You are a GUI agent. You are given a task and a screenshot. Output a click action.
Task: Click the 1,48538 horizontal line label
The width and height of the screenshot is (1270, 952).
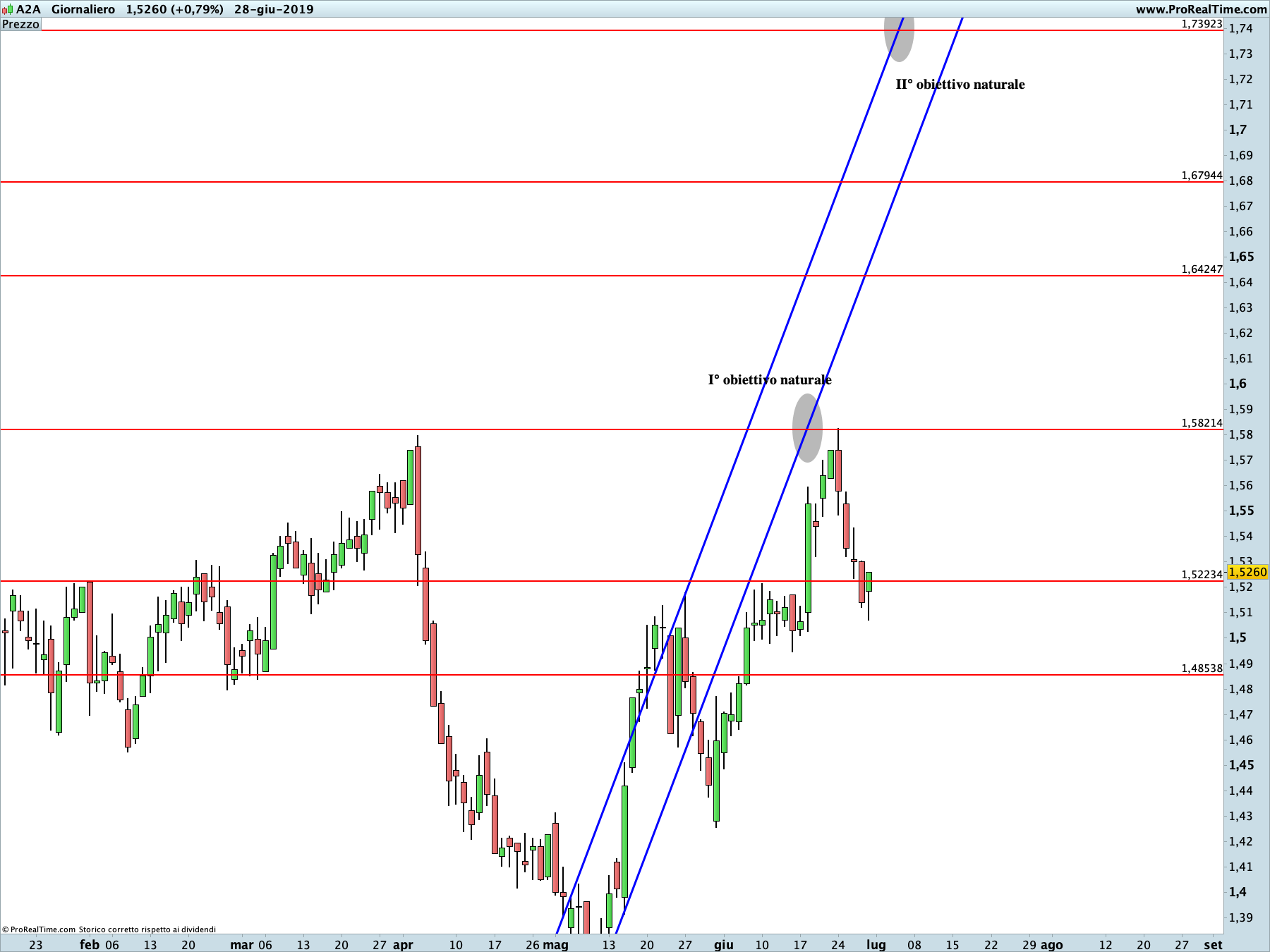1202,668
